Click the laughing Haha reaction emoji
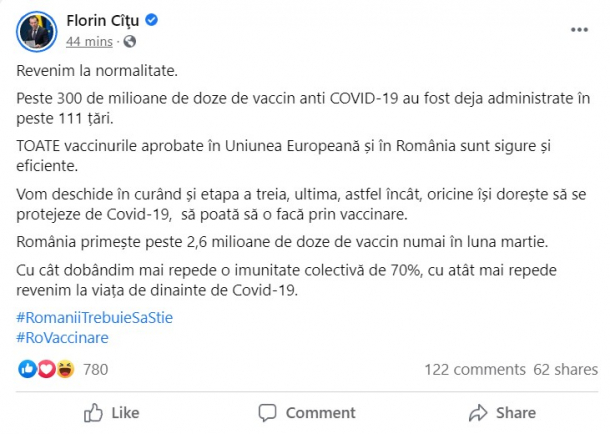 [66, 370]
